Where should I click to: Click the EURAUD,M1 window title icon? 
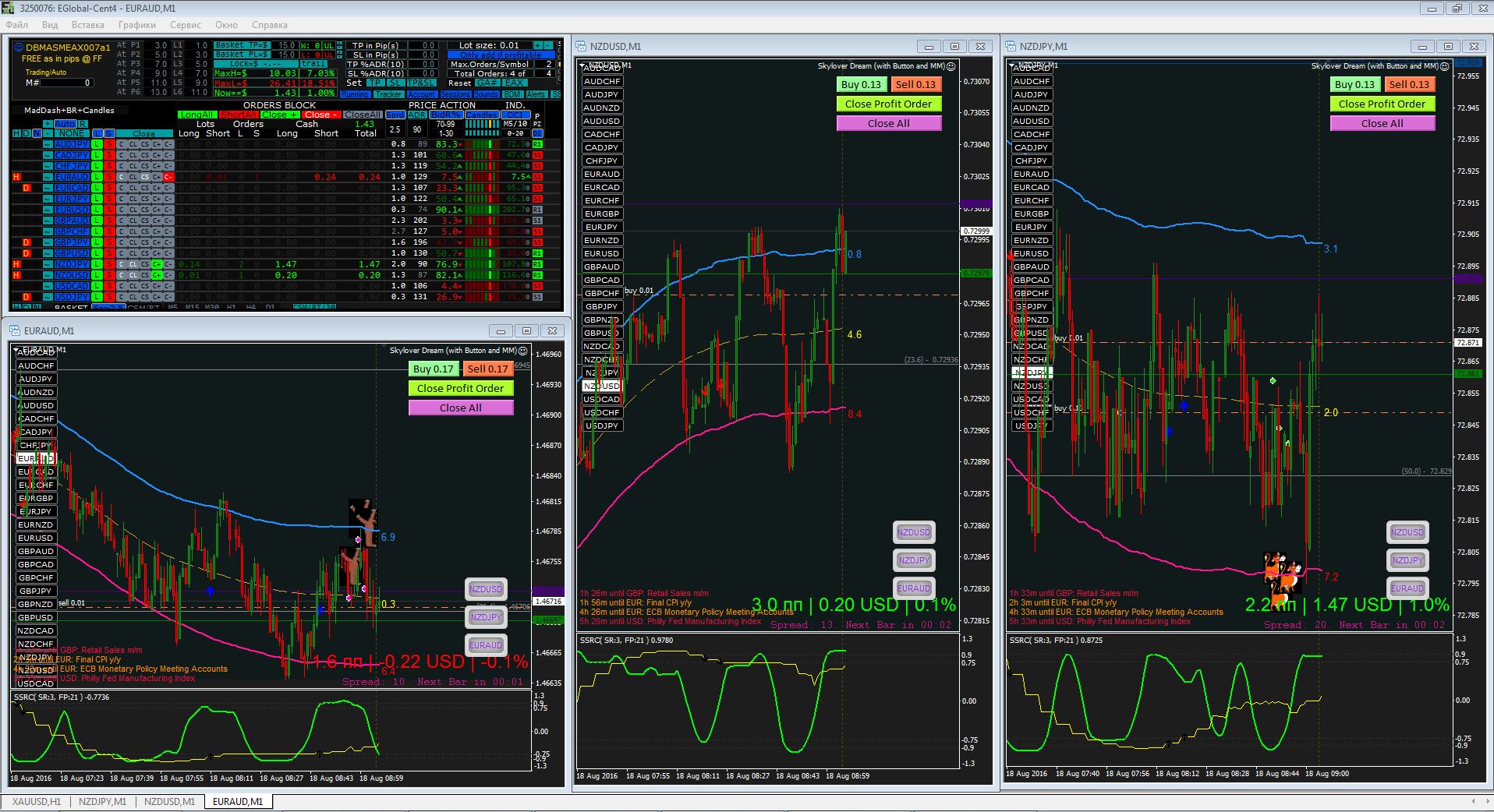(15, 330)
